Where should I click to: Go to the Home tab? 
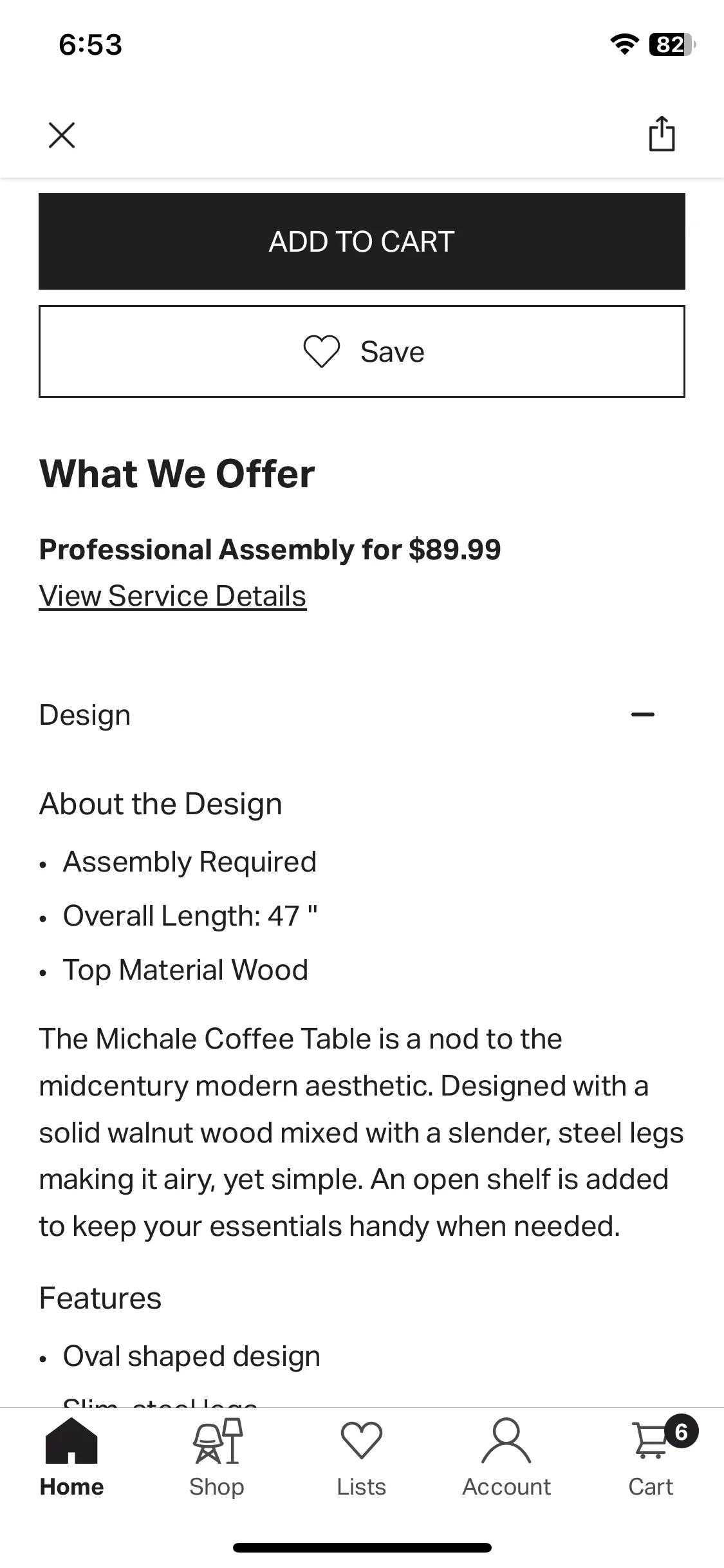click(x=71, y=1459)
